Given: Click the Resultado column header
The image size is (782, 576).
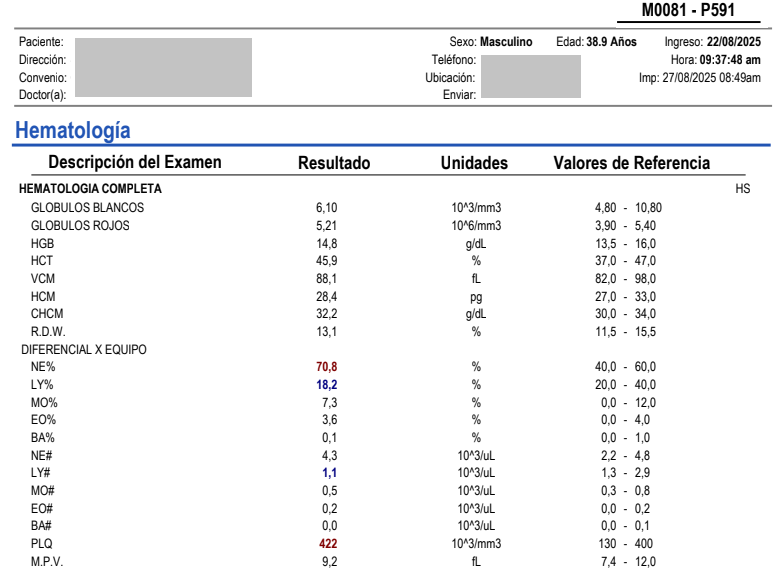Looking at the screenshot, I should point(334,163).
